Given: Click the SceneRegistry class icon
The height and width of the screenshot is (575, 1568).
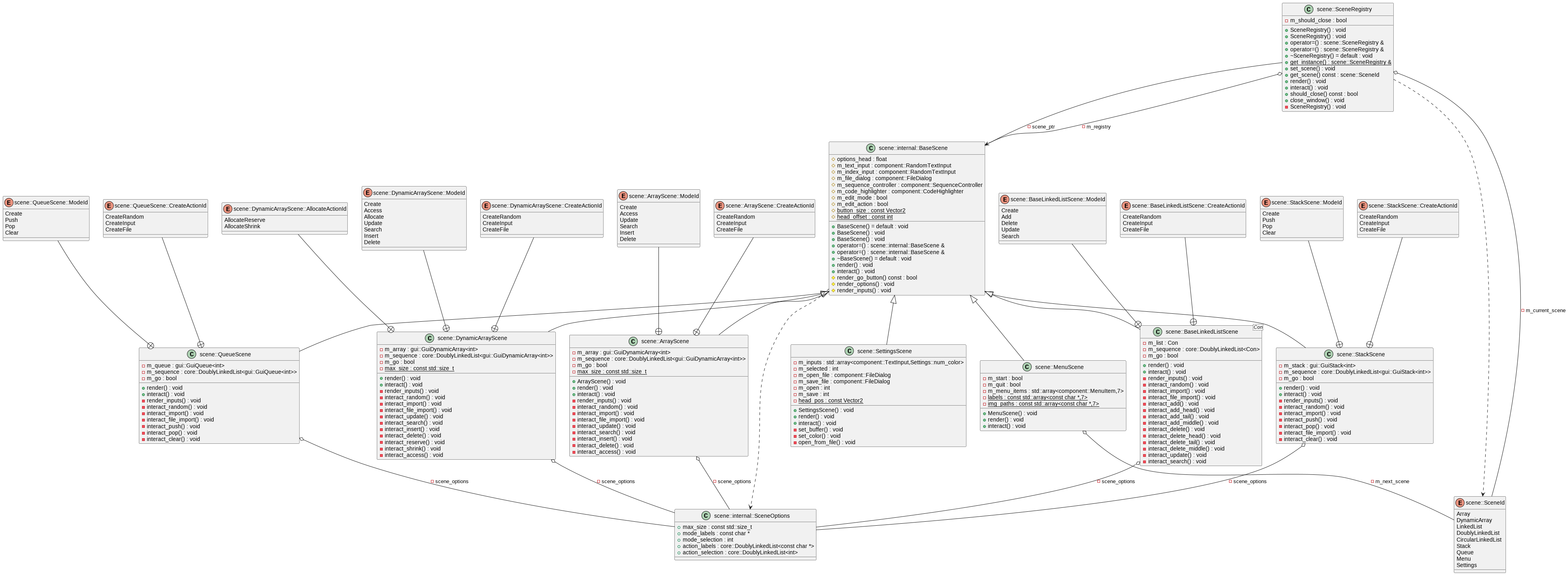Looking at the screenshot, I should click(x=1308, y=9).
